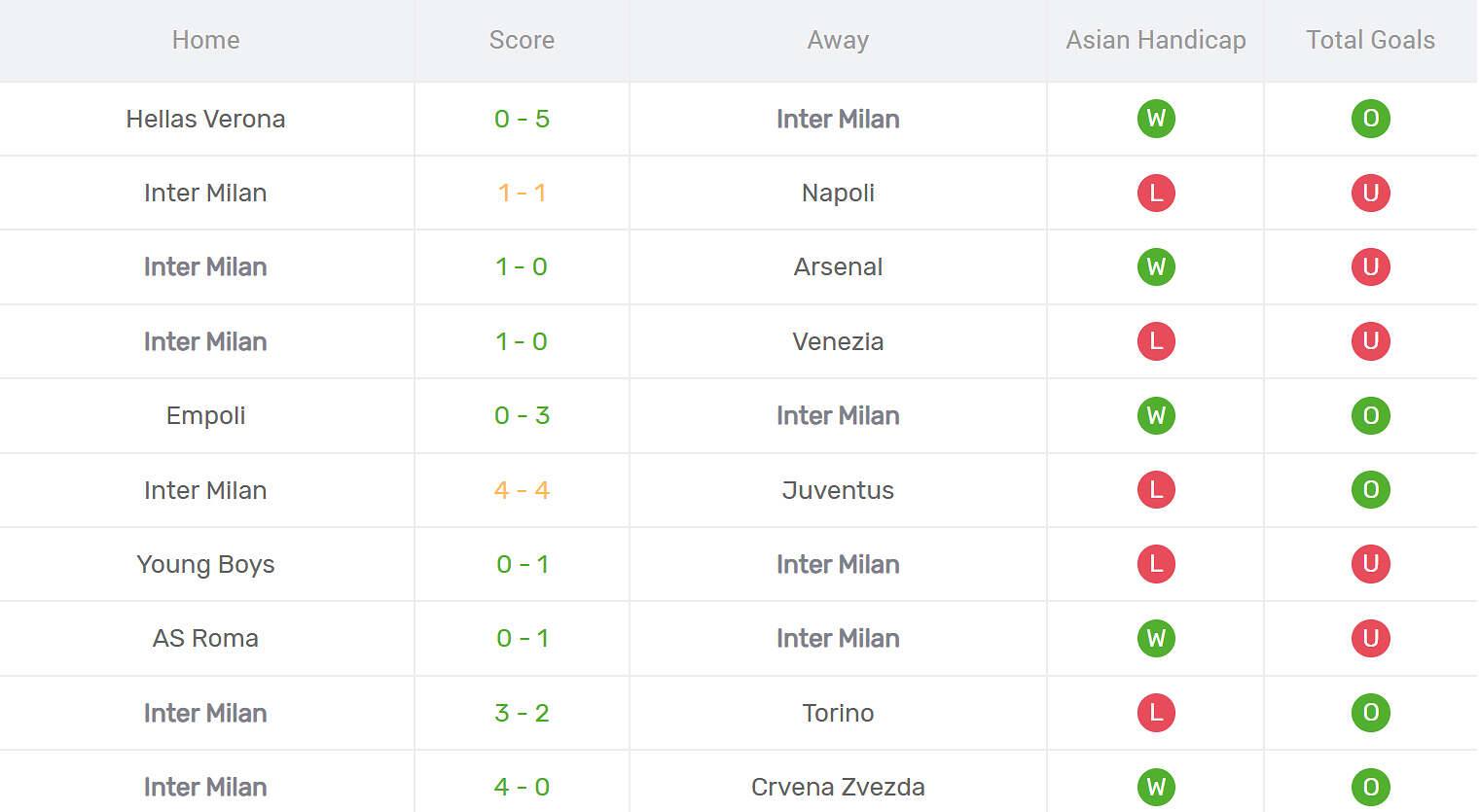1480x812 pixels.
Task: Click the W badge in Crvena Zvezda row
Action: [1156, 787]
